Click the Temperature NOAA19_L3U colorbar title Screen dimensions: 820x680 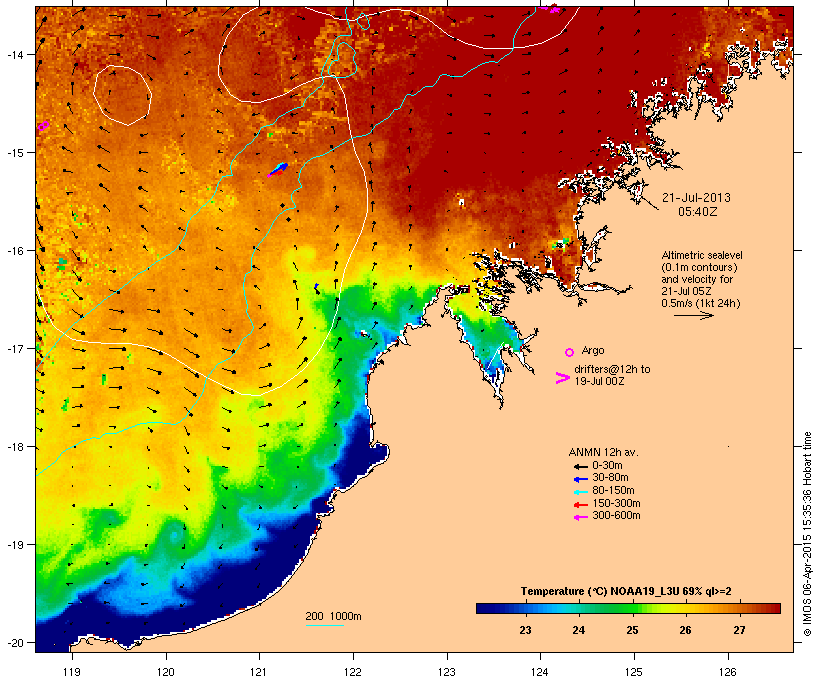[x=626, y=592]
